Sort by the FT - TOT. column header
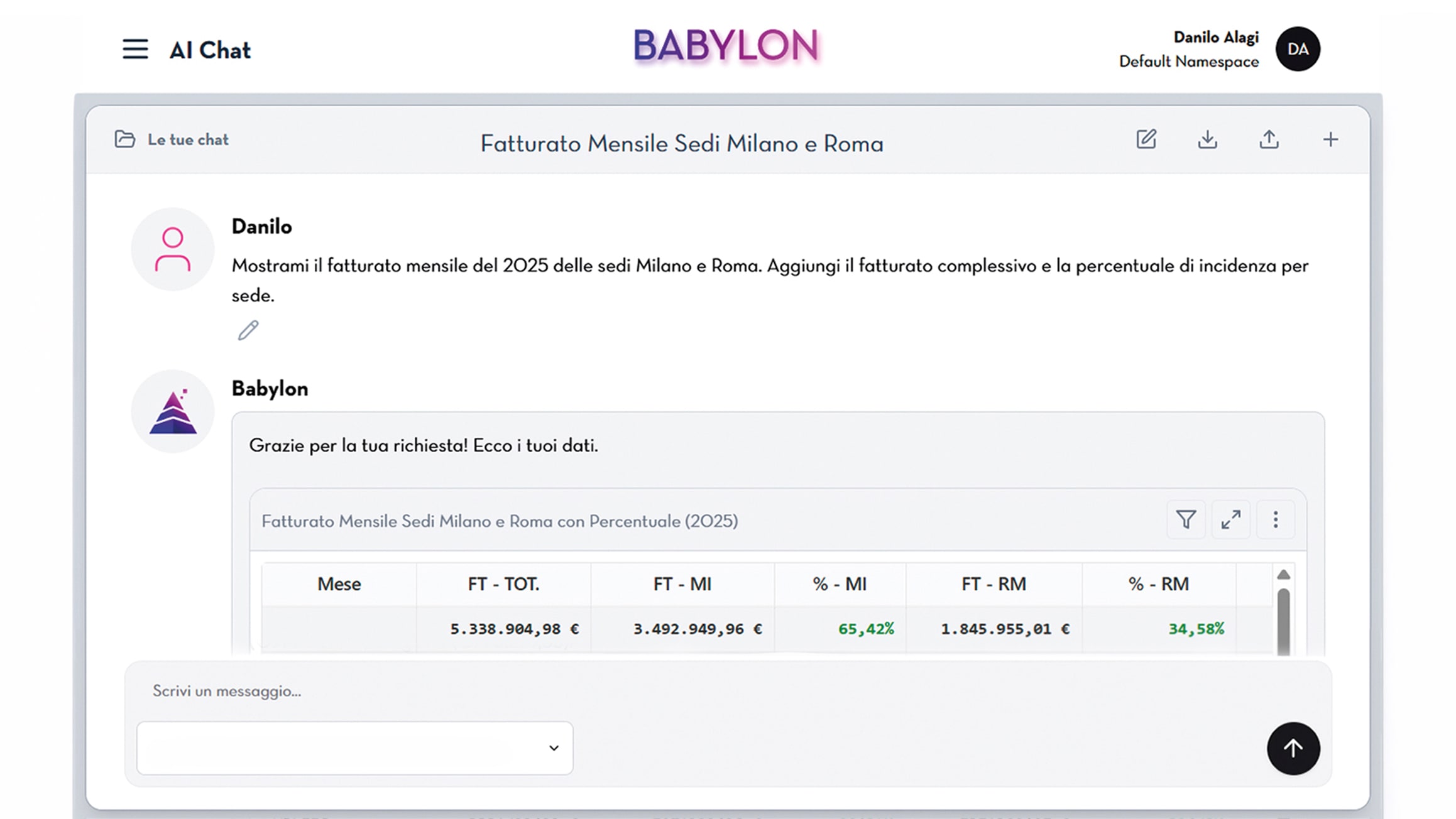1456x819 pixels. tap(503, 584)
